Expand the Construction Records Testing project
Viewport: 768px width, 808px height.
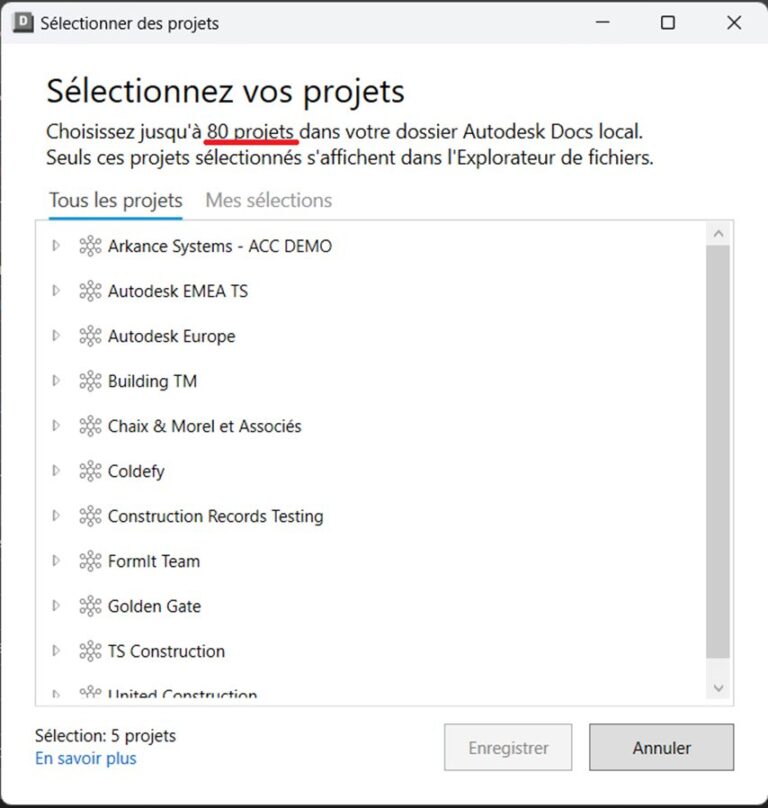tap(57, 516)
